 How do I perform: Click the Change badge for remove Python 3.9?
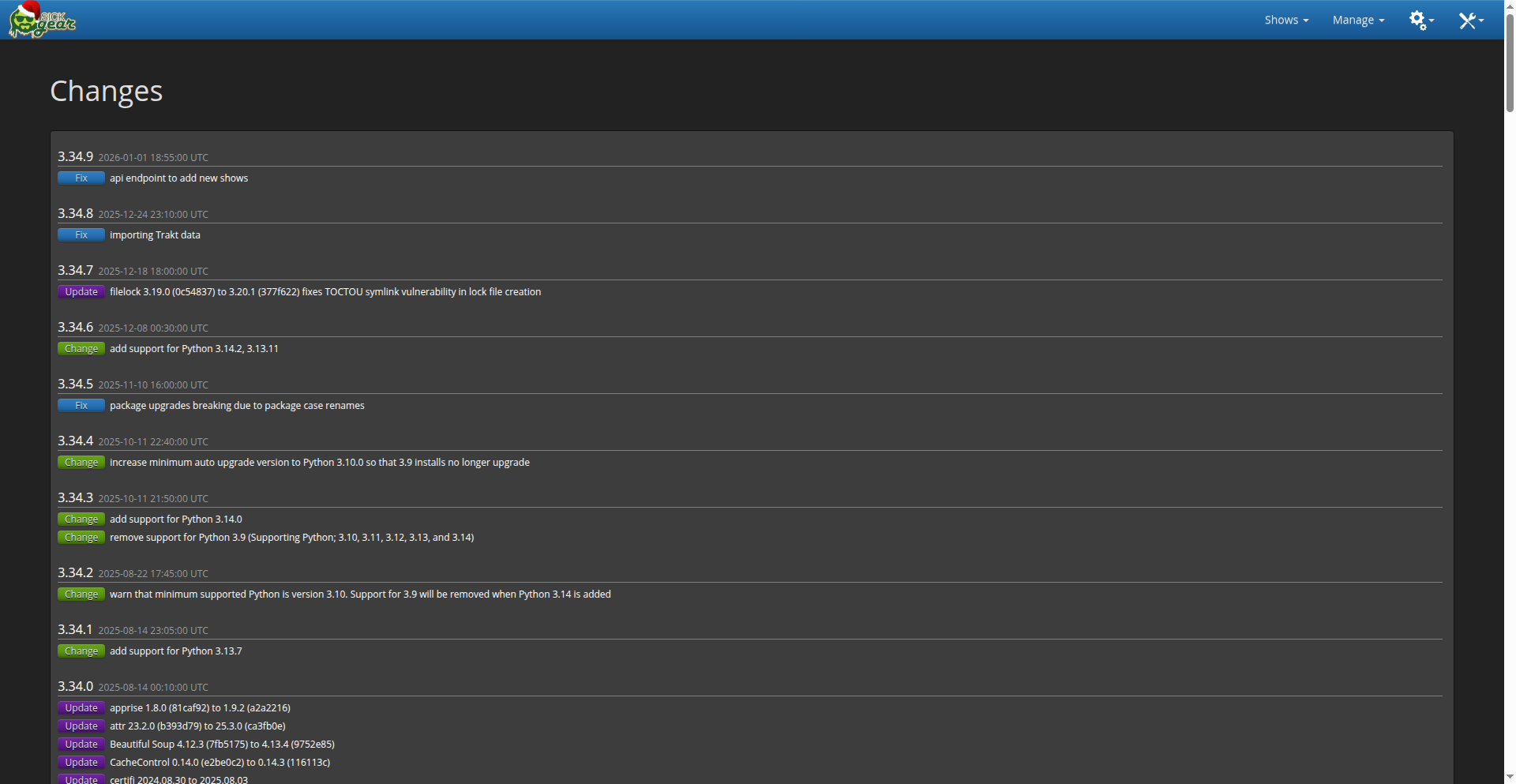tap(81, 538)
